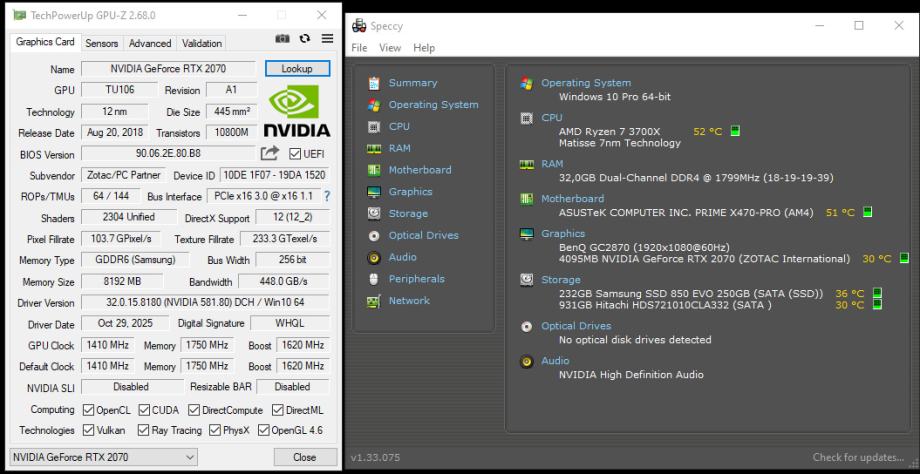Click the GPU Name text field
The height and width of the screenshot is (474, 920).
168,69
